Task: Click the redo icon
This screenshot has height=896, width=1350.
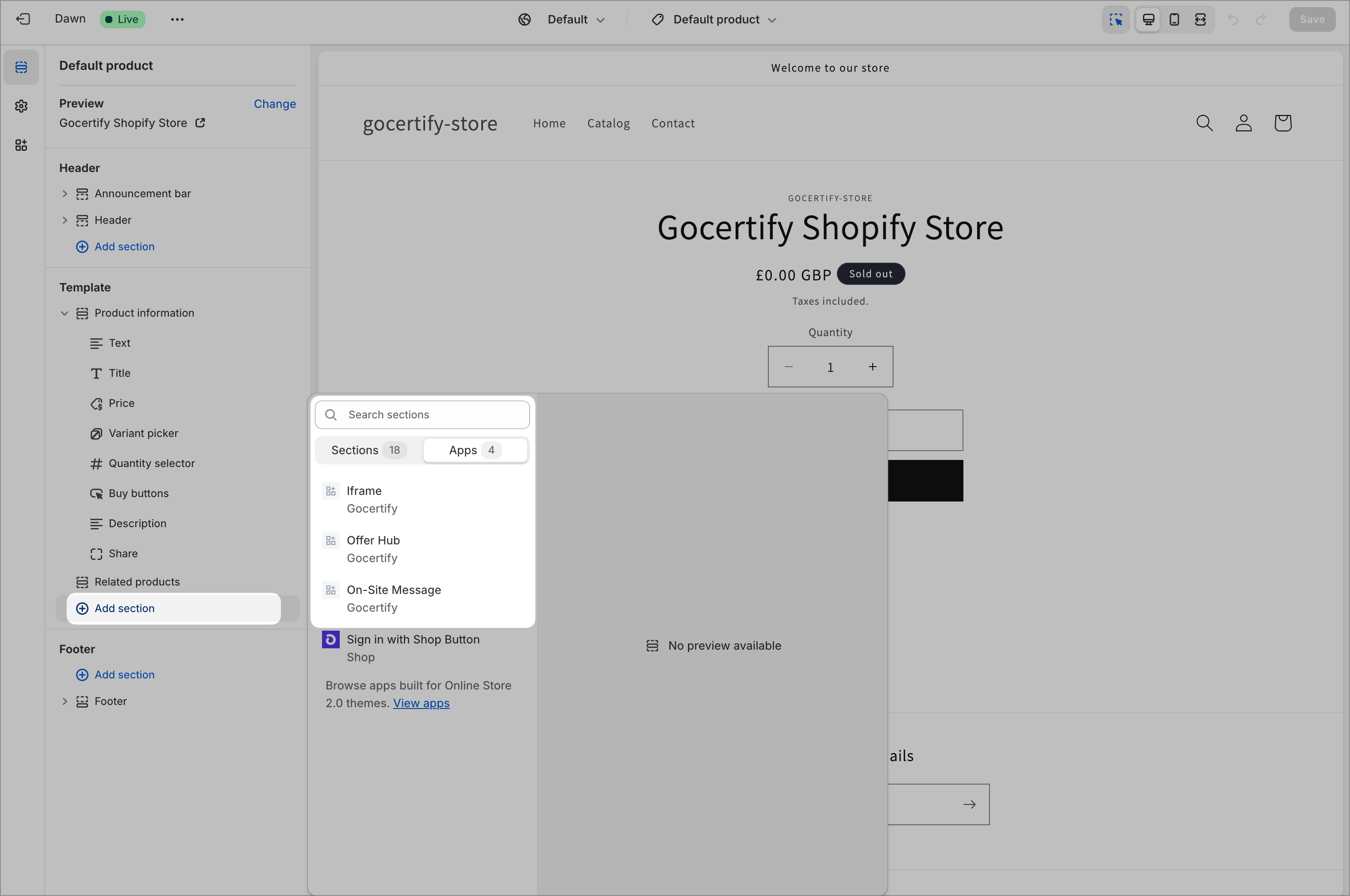Action: [1261, 19]
